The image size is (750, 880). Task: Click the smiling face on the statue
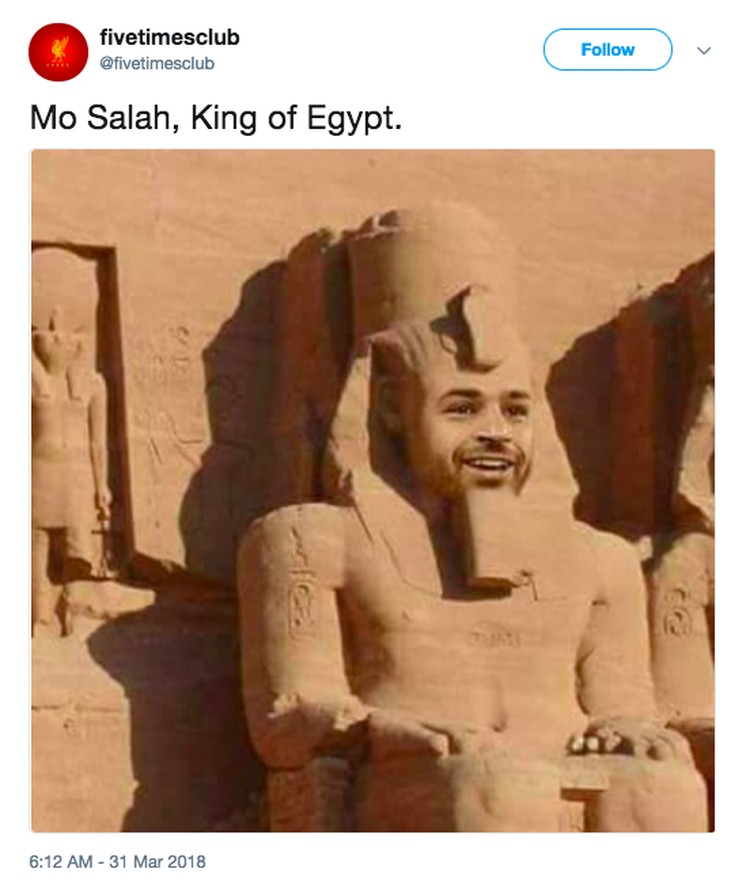(474, 432)
